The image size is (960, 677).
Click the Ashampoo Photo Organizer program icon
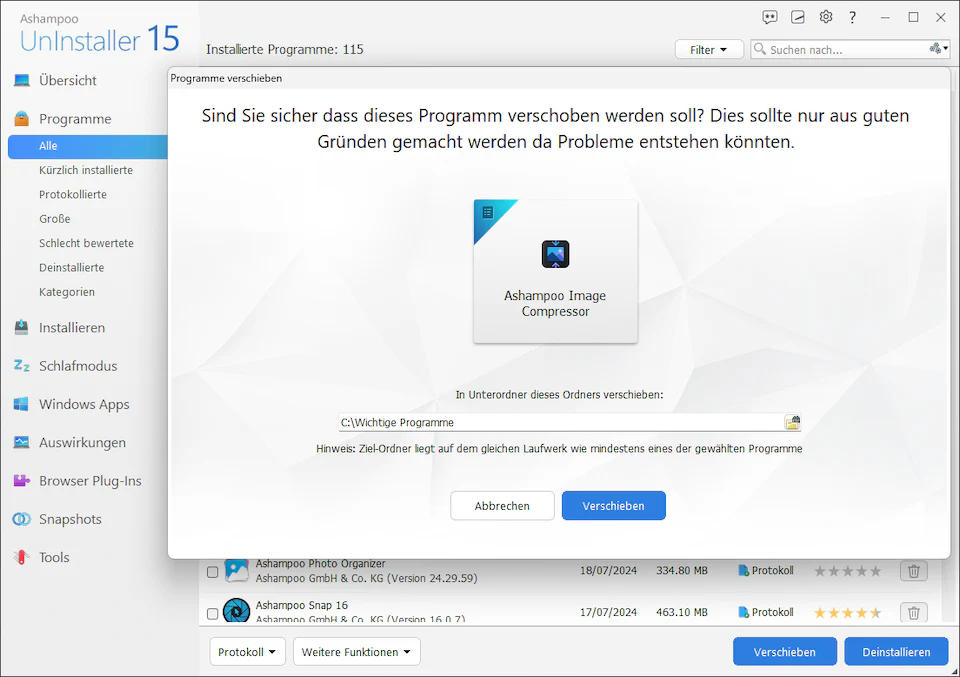click(x=236, y=570)
